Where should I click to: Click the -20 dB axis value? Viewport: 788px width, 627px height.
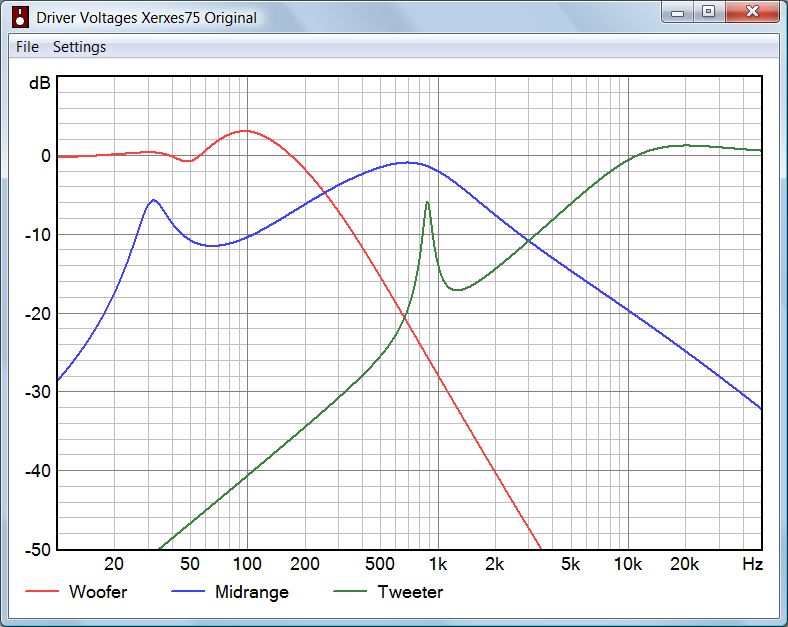point(38,314)
